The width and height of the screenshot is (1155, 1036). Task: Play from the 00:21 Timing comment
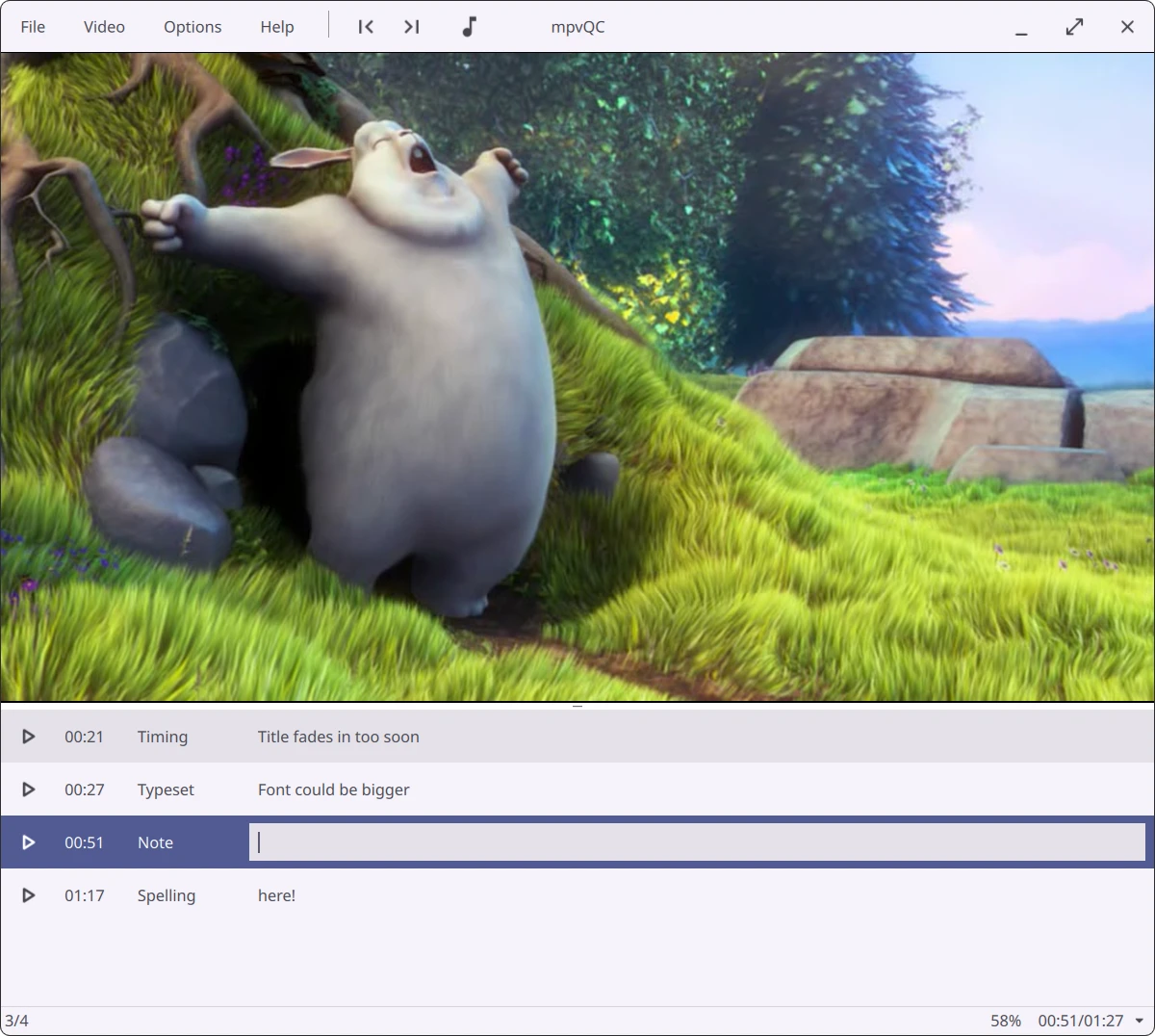[x=29, y=737]
